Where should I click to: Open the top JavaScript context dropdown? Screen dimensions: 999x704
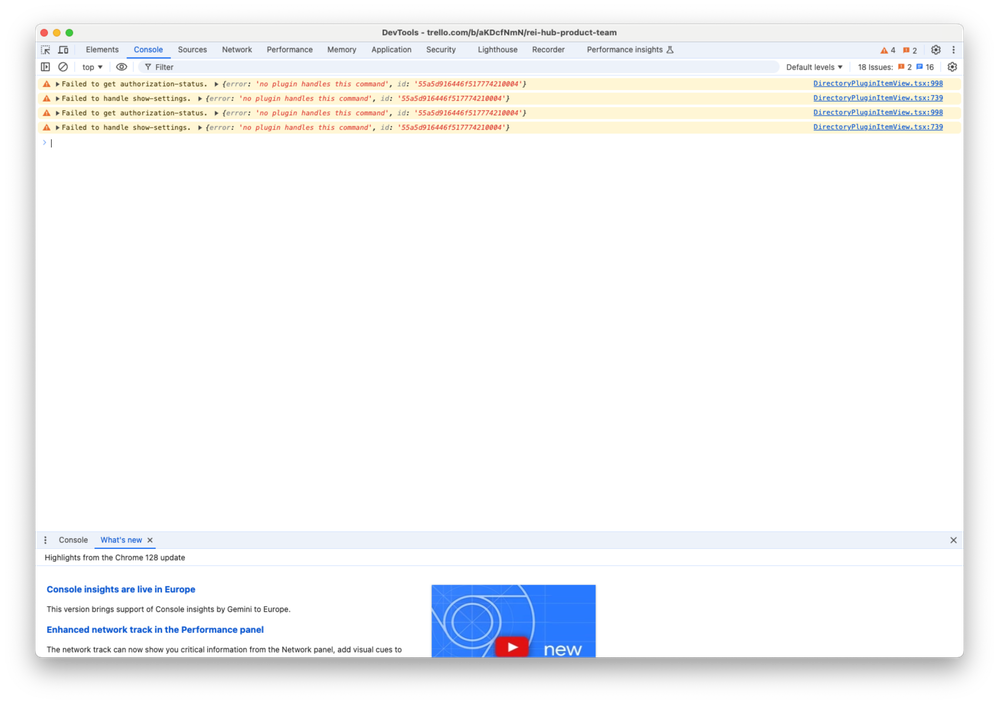click(92, 67)
